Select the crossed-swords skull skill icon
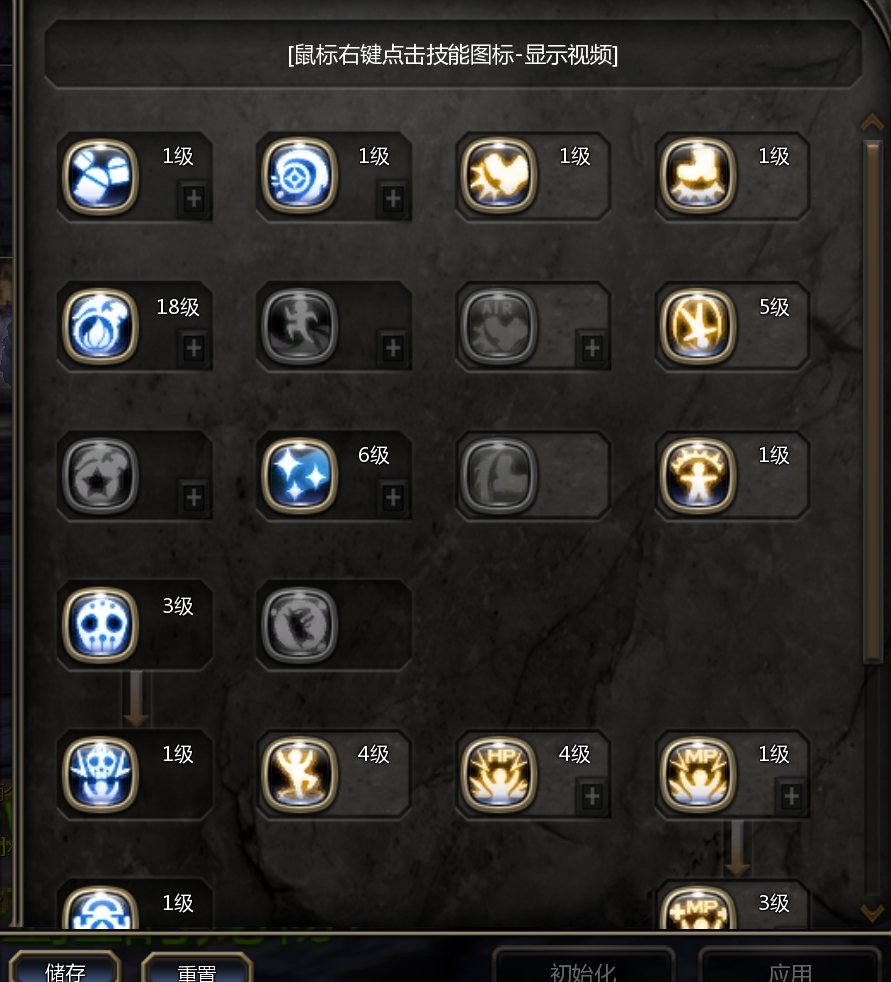This screenshot has width=891, height=982. click(100, 774)
